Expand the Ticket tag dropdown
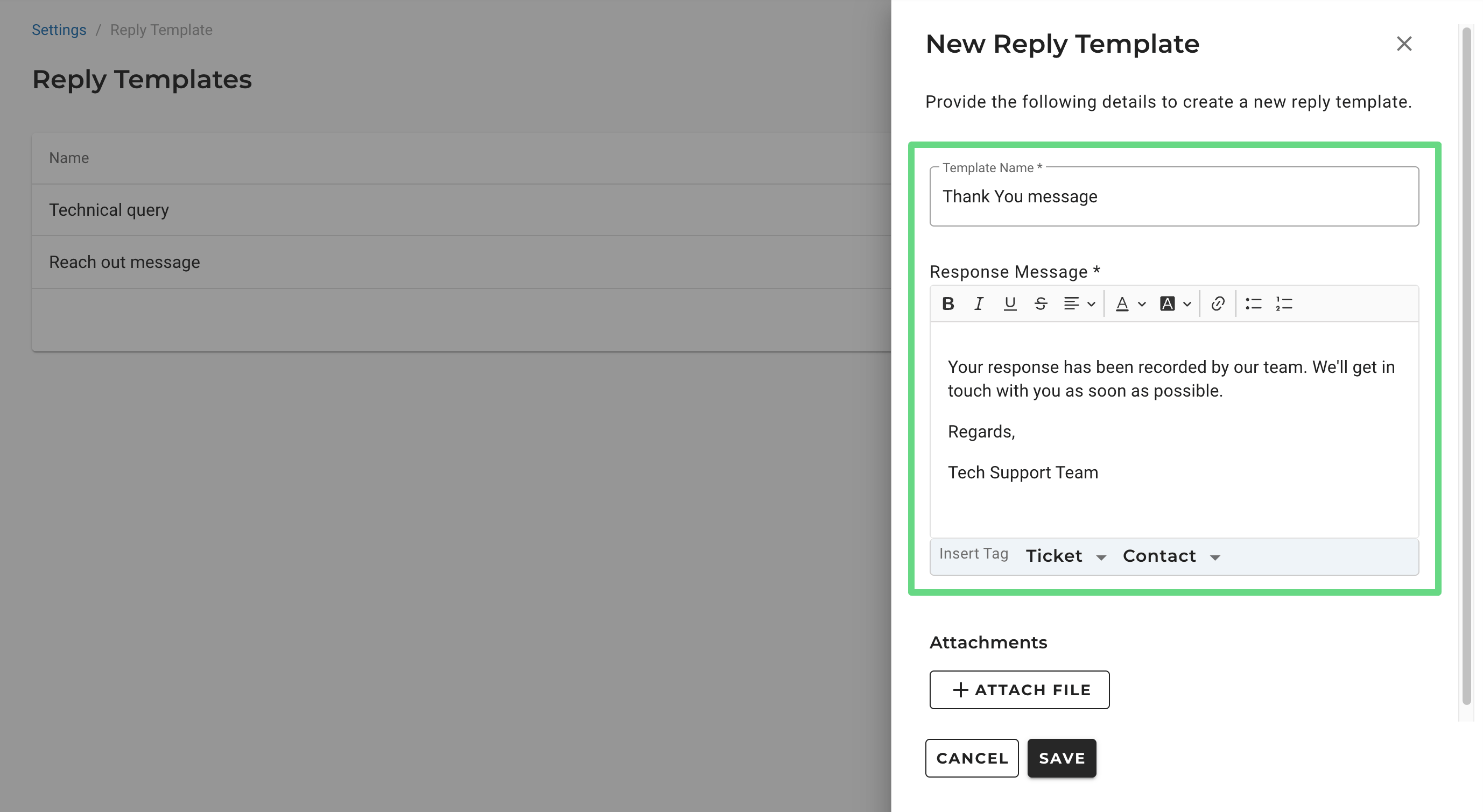The width and height of the screenshot is (1483, 812). pyautogui.click(x=1065, y=556)
